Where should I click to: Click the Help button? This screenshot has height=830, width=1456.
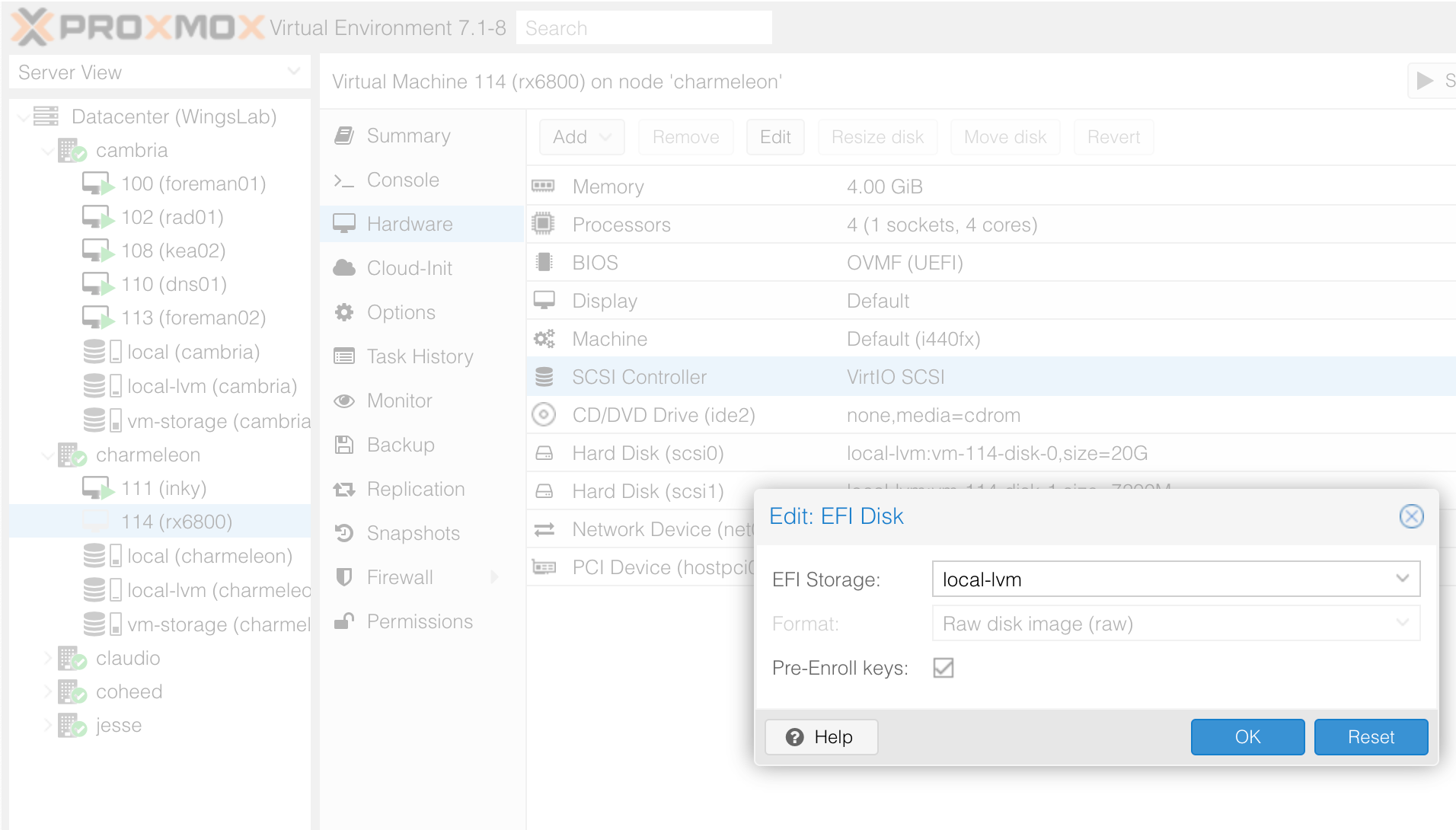(821, 736)
